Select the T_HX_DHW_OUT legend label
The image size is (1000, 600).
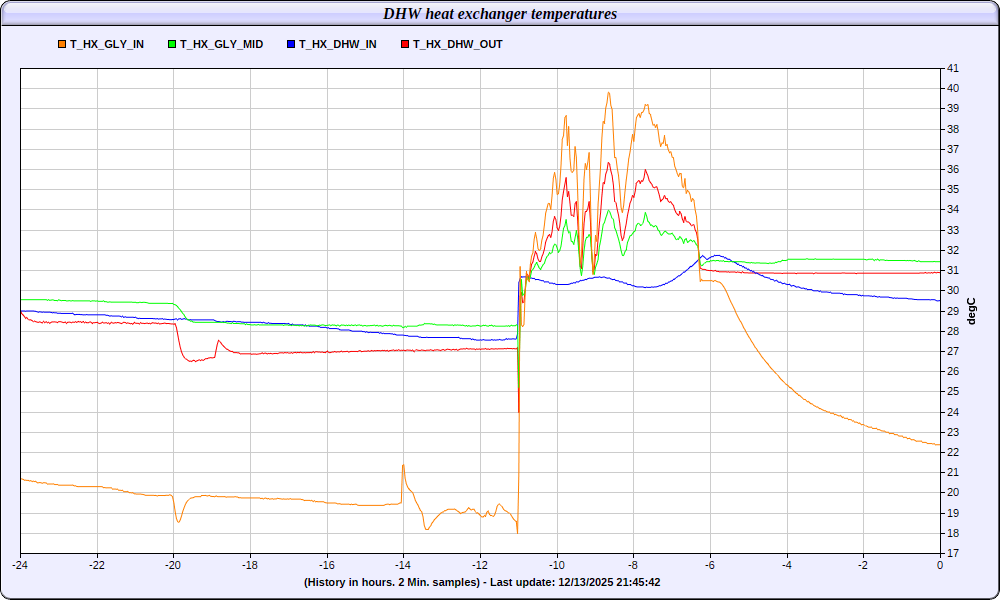tap(458, 44)
